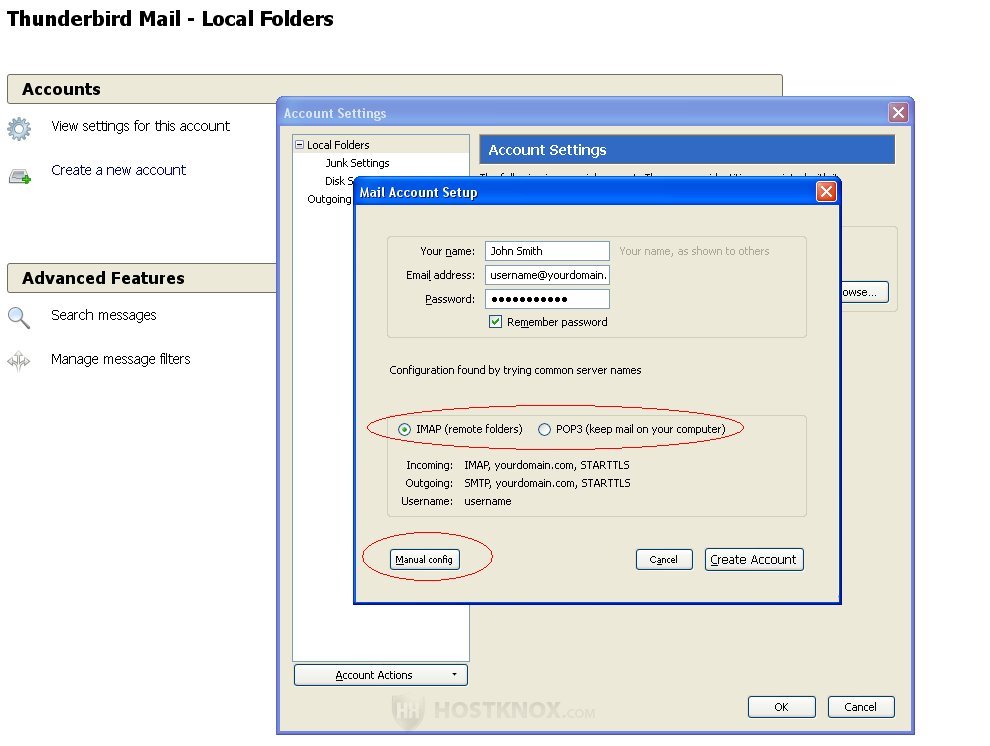Click Cancel in Mail Account Setup
The height and width of the screenshot is (746, 990).
664,560
